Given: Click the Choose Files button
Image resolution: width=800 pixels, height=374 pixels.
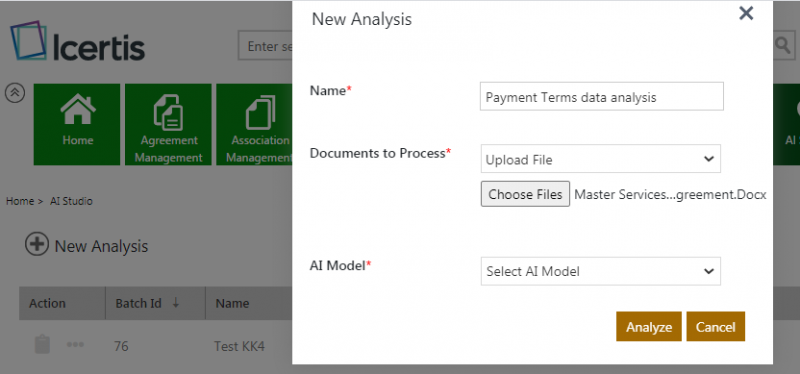Looking at the screenshot, I should [525, 194].
